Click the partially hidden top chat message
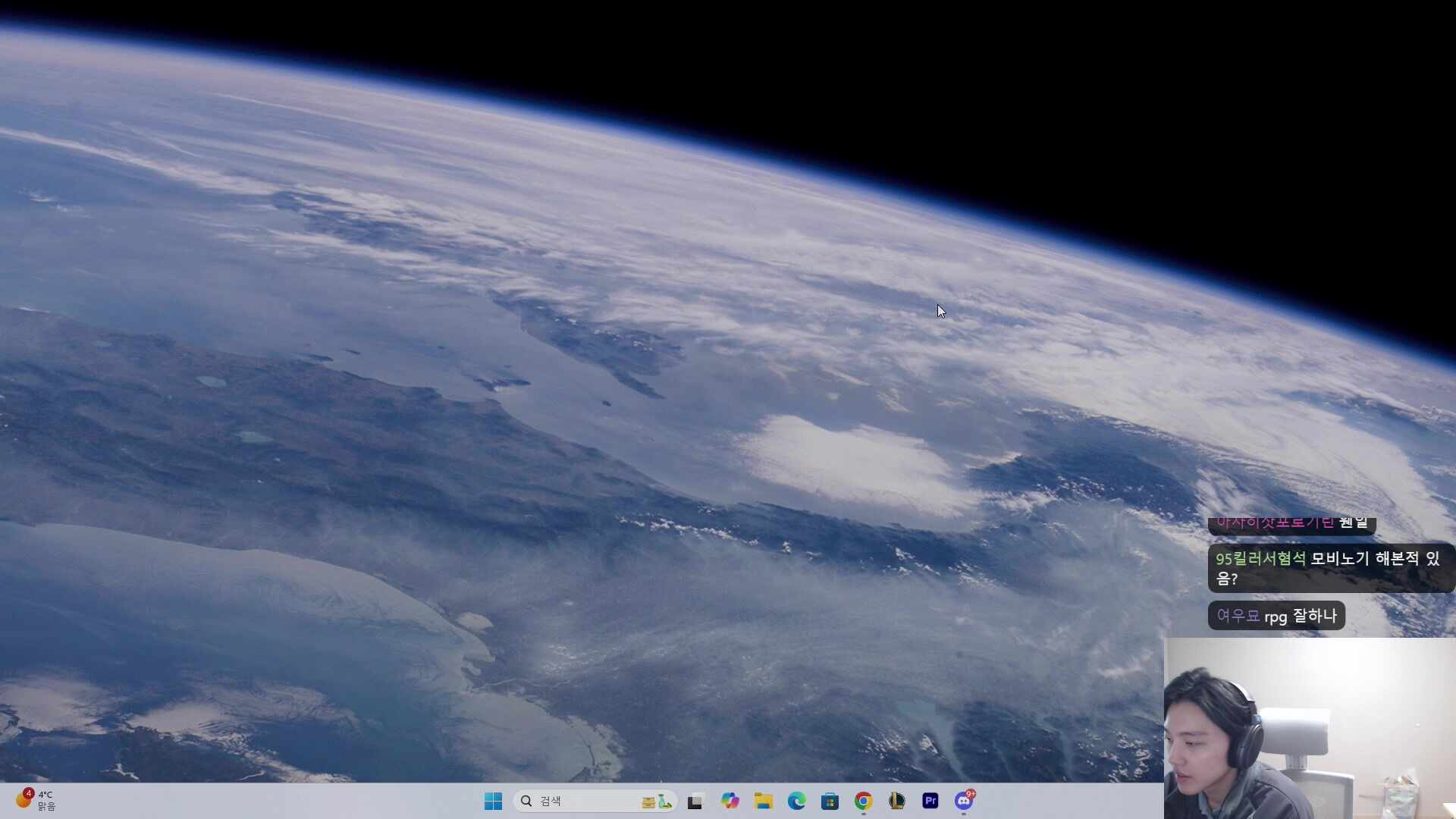Image resolution: width=1456 pixels, height=819 pixels. tap(1291, 524)
